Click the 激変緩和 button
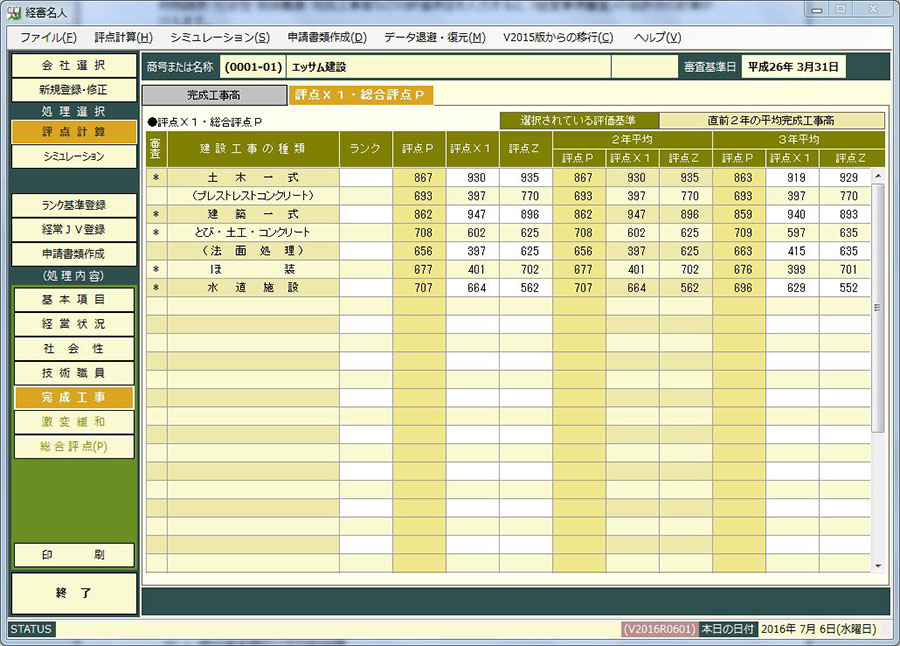 [74, 422]
